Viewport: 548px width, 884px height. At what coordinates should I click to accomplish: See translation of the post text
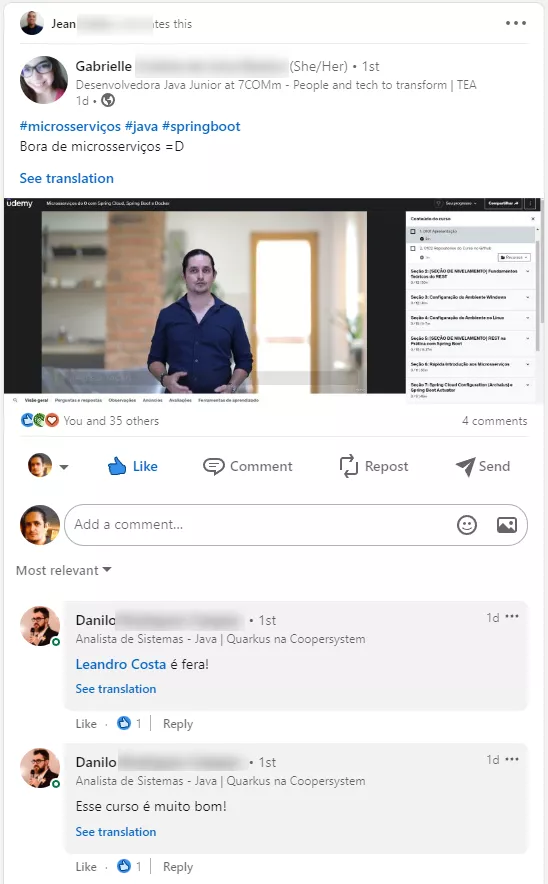(67, 178)
